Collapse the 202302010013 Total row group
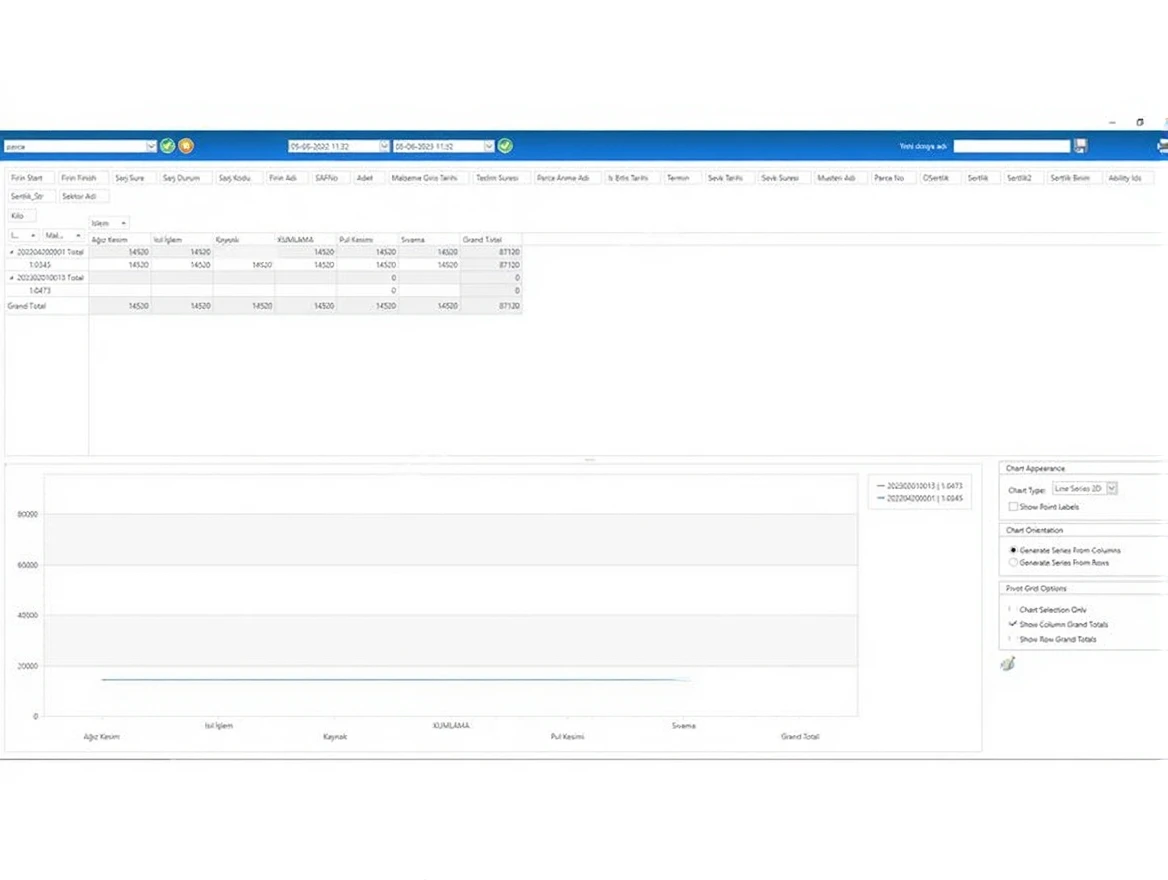 tap(11, 278)
